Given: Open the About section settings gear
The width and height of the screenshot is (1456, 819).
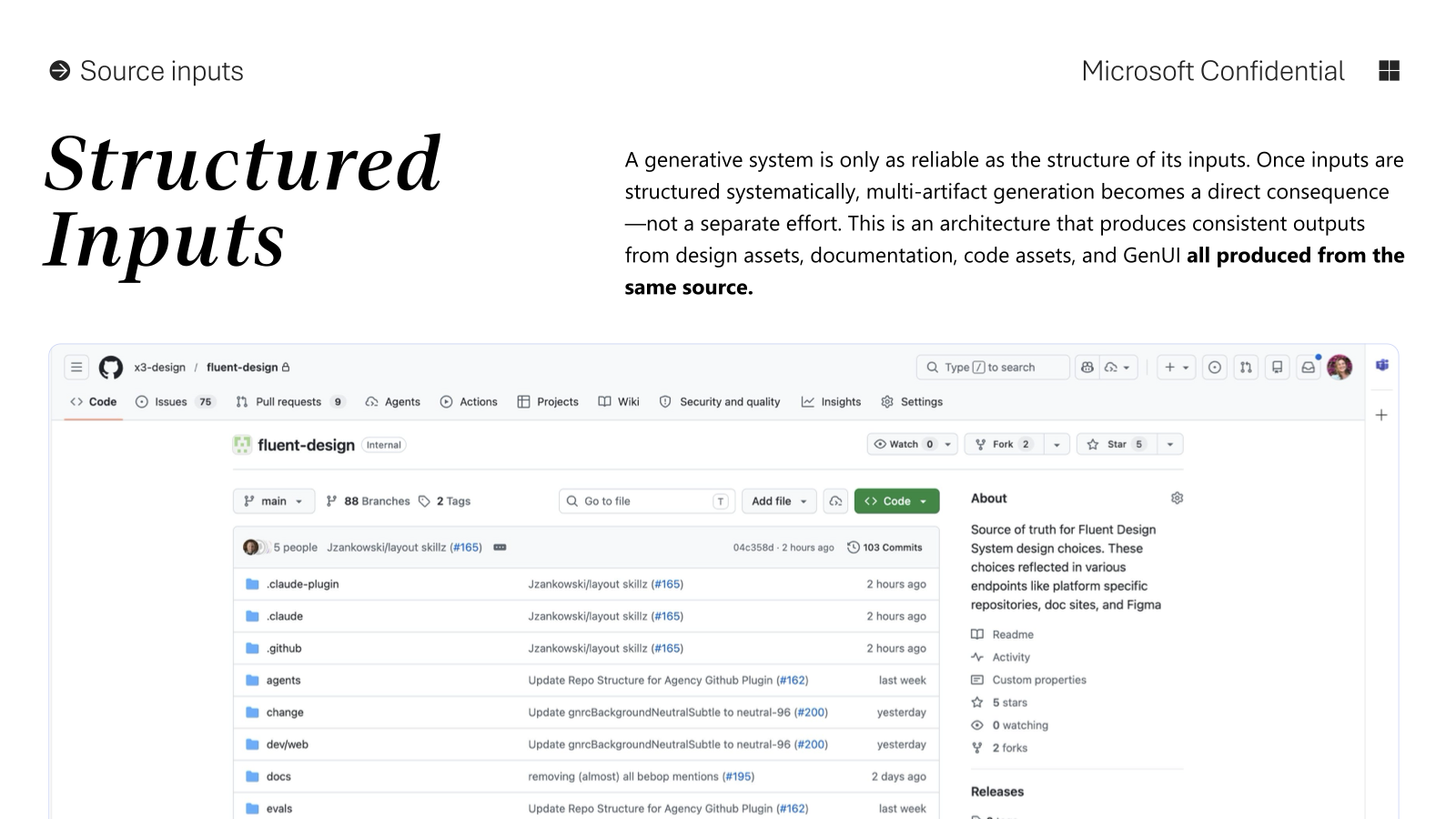Looking at the screenshot, I should tap(1177, 498).
